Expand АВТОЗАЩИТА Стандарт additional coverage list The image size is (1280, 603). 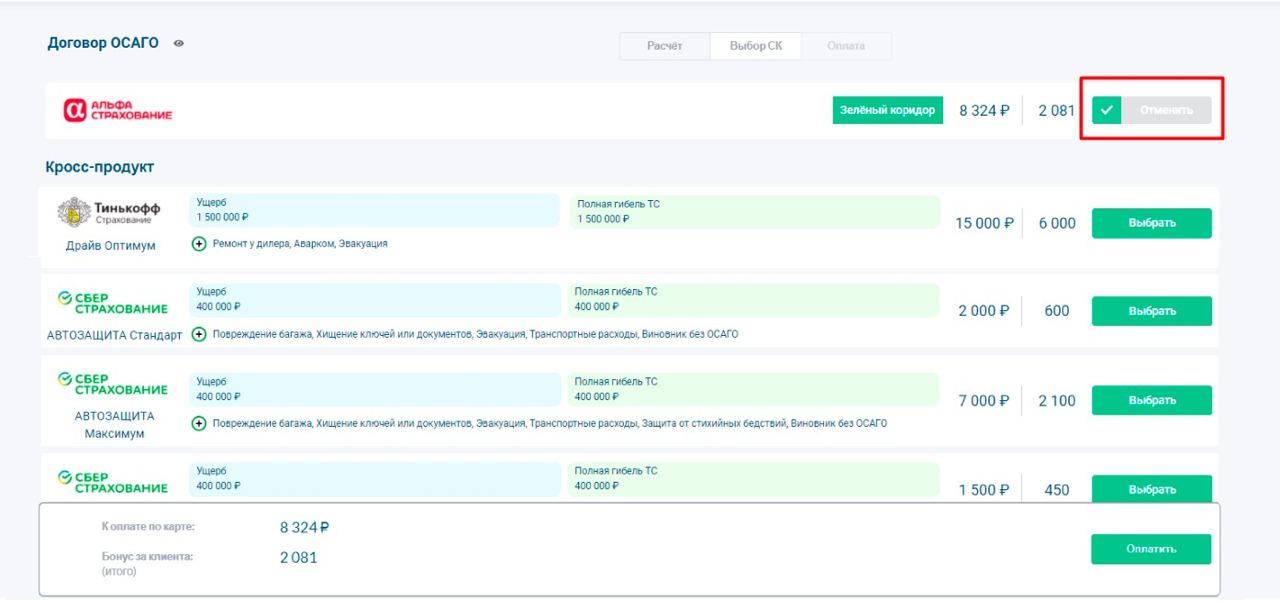tap(199, 334)
